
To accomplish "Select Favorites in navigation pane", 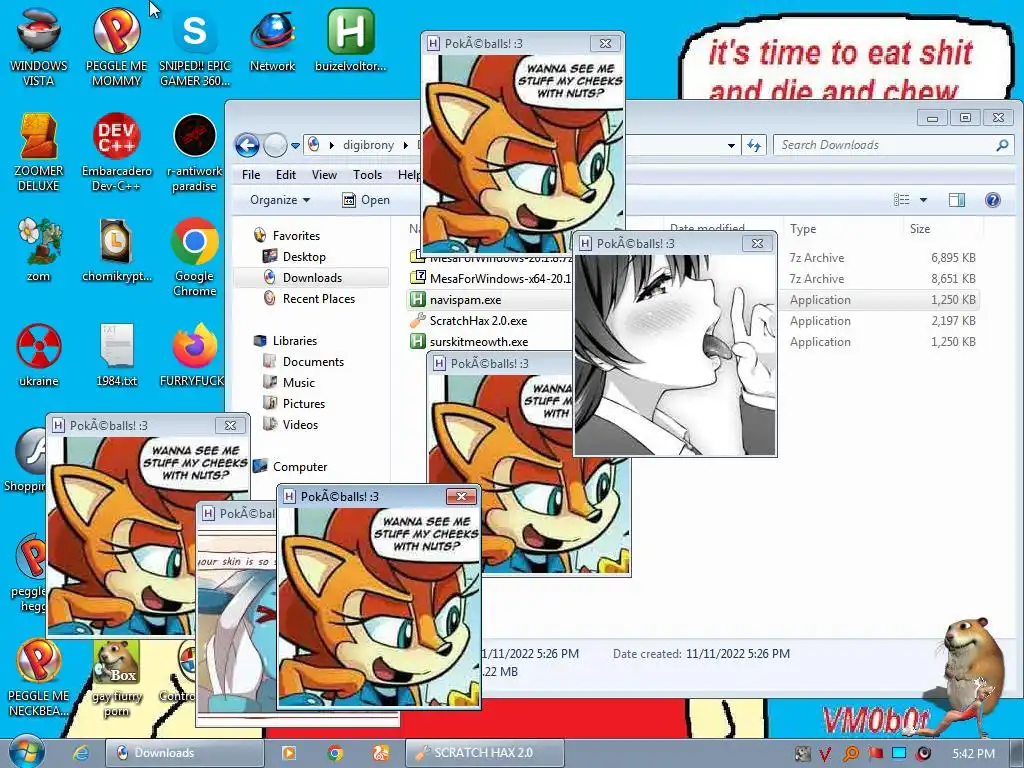I will [x=296, y=236].
